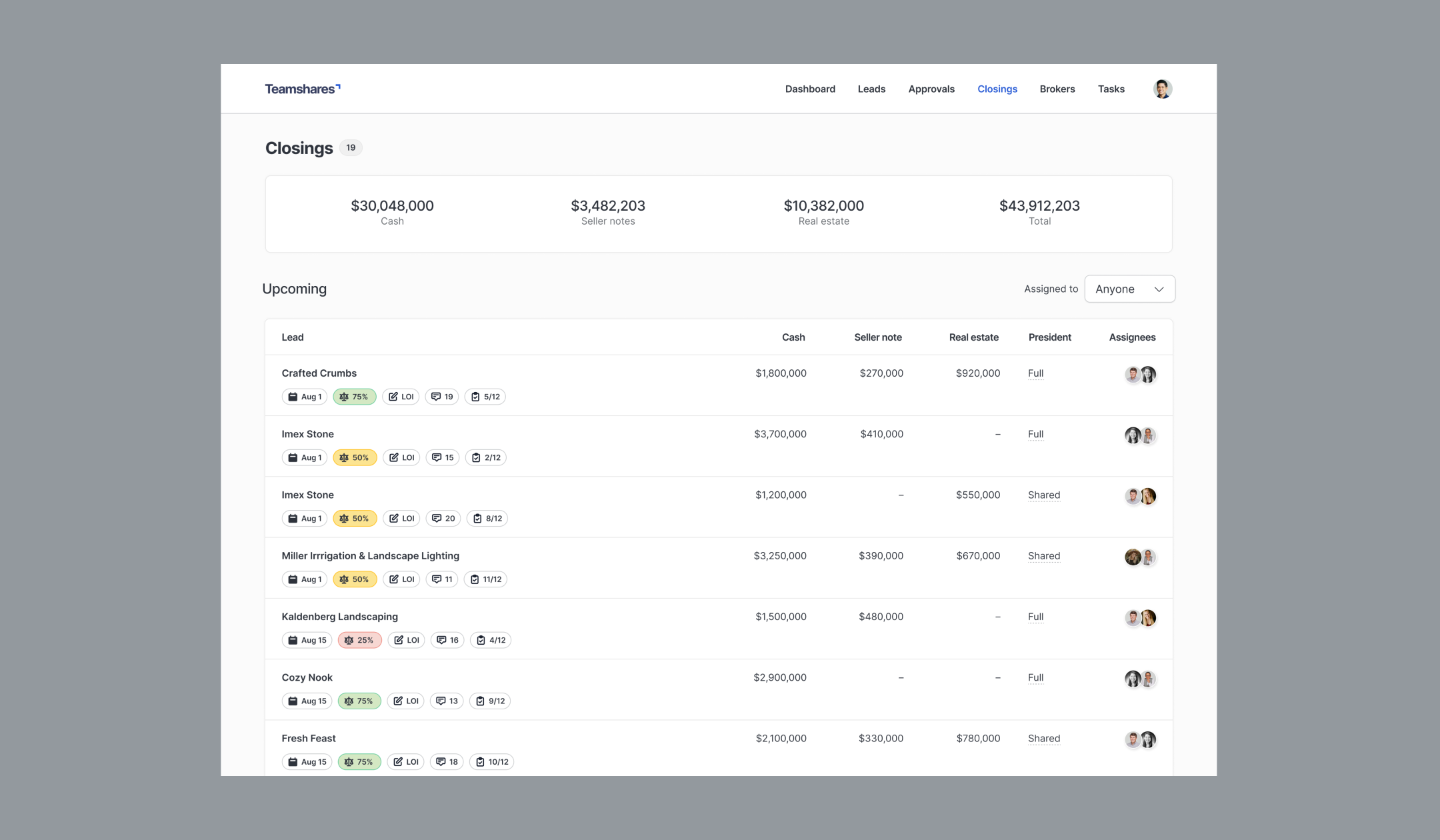The width and height of the screenshot is (1440, 840).
Task: Open the Cozy Nook LOI document badge
Action: pos(405,701)
